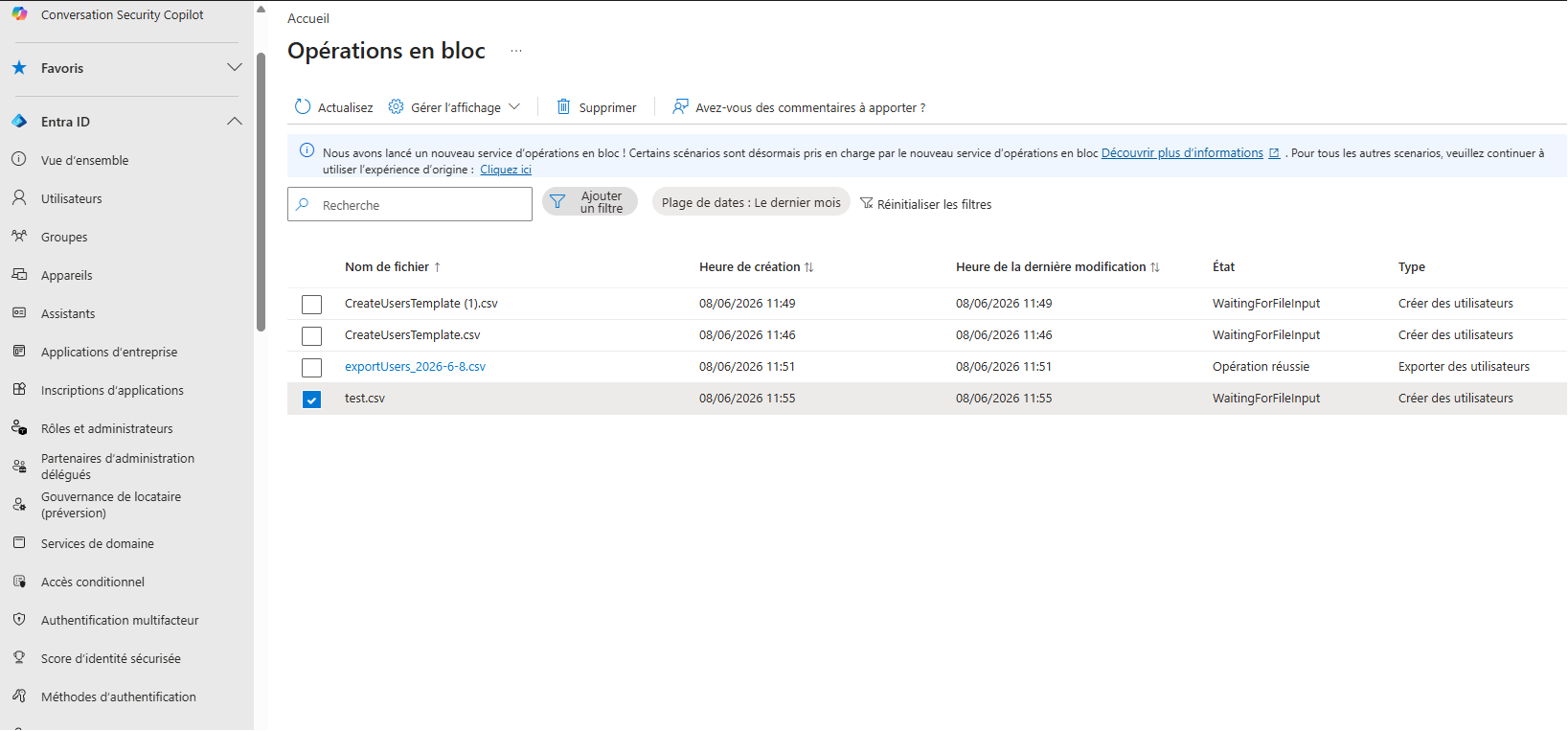Open Conversation Security Copilot icon
Image resolution: width=1568 pixels, height=731 pixels.
pos(19,13)
